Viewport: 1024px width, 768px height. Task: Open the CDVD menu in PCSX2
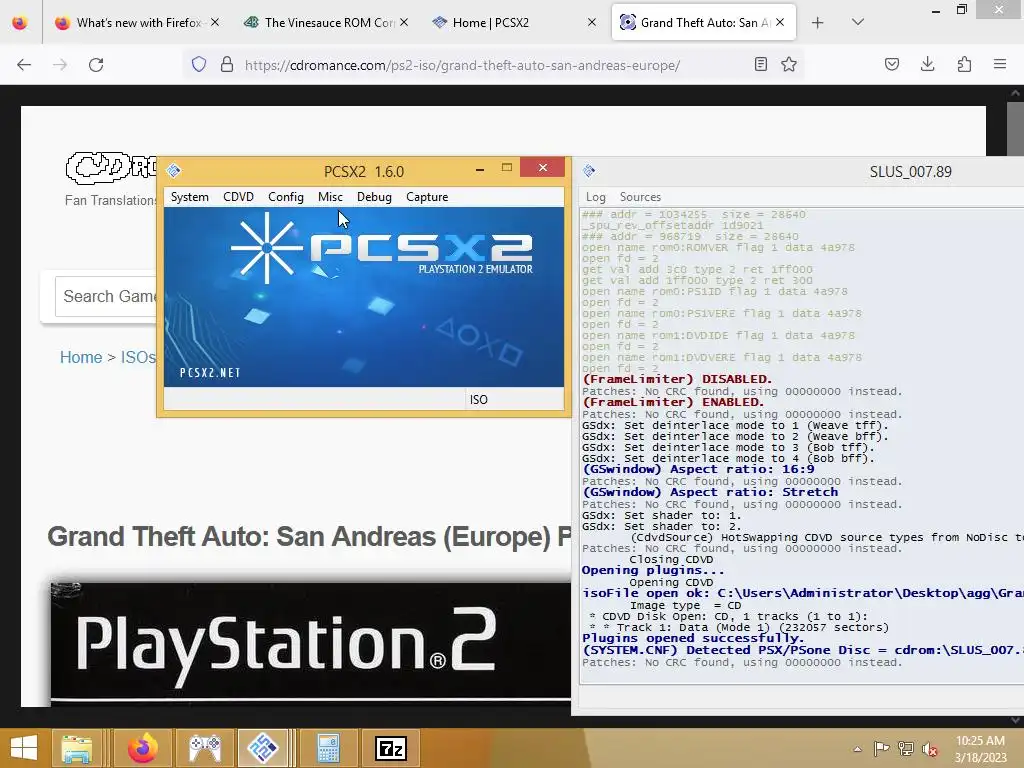point(238,197)
